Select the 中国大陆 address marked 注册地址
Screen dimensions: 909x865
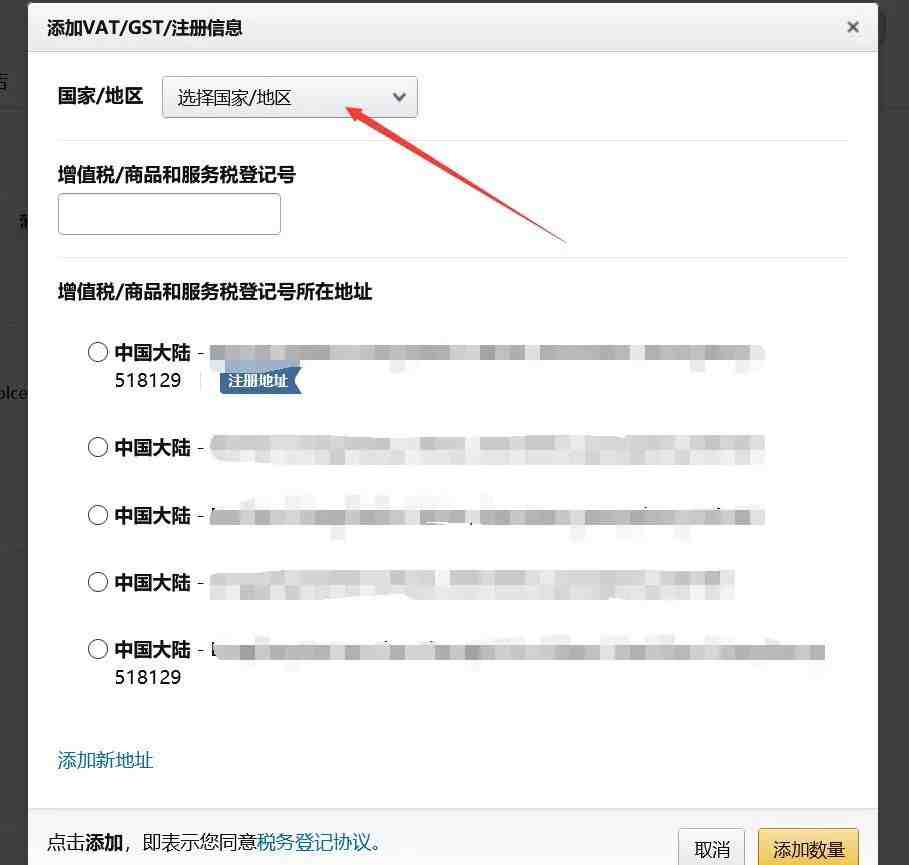[98, 352]
